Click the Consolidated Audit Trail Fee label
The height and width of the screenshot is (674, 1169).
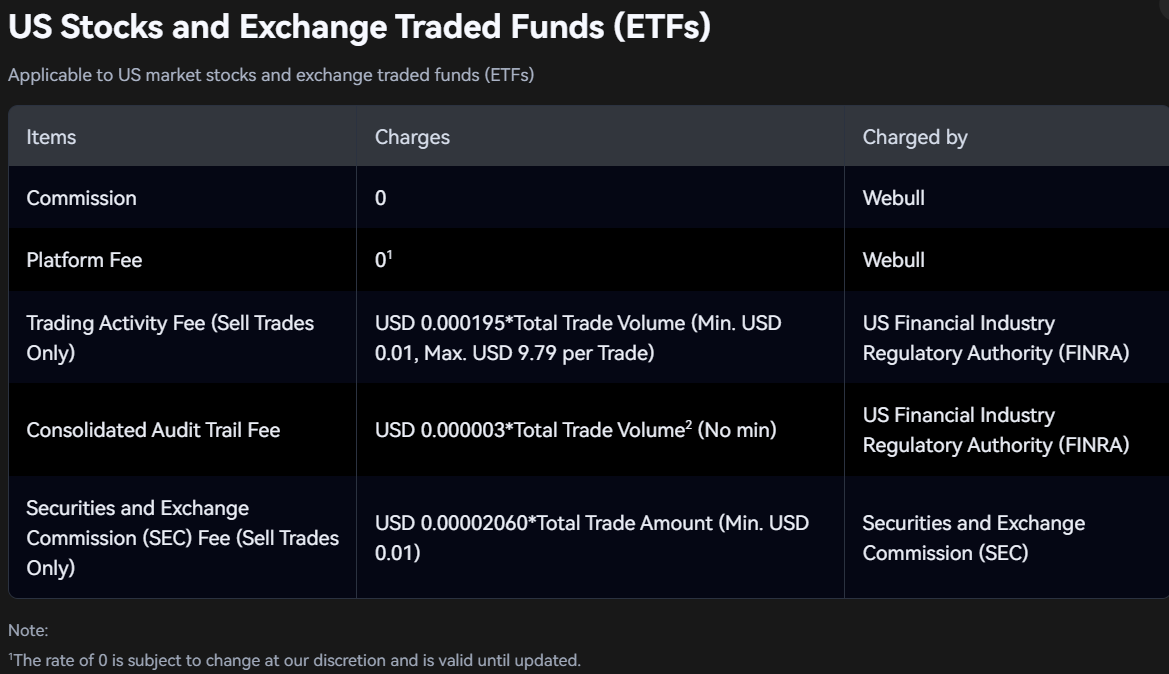click(153, 430)
